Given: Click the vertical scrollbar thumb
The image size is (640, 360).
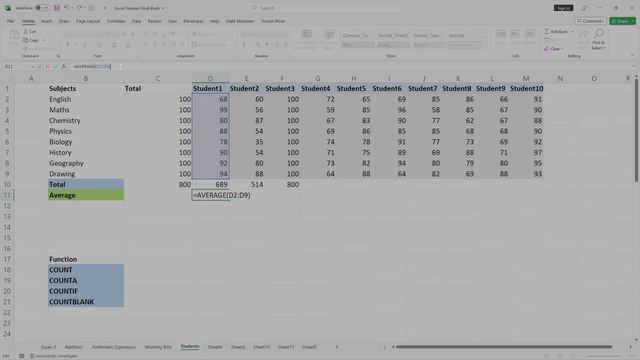Looking at the screenshot, I should (x=636, y=130).
